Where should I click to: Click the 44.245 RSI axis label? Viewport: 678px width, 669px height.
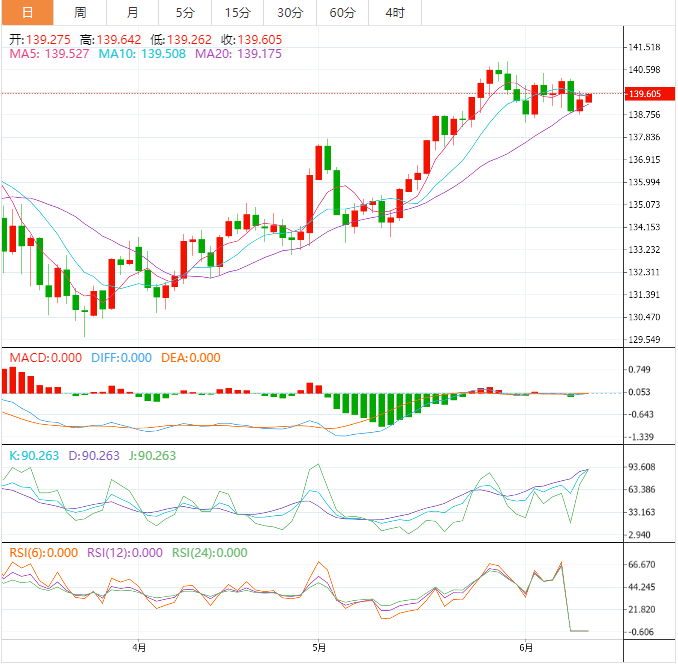642,587
